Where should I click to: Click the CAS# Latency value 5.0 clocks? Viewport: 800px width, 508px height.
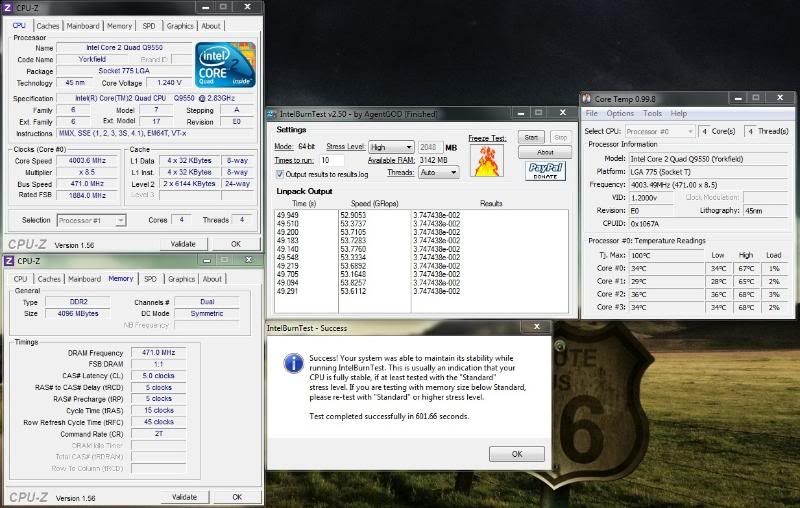coord(159,375)
